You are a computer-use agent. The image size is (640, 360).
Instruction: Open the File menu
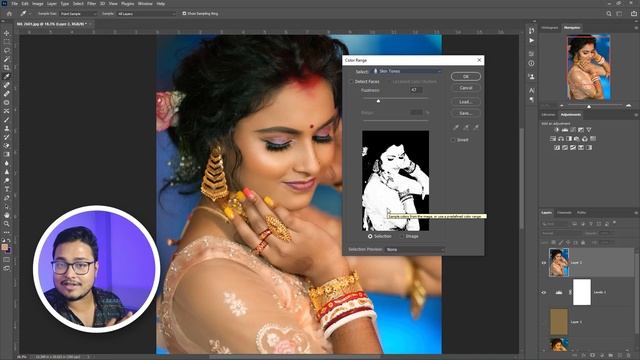click(15, 4)
